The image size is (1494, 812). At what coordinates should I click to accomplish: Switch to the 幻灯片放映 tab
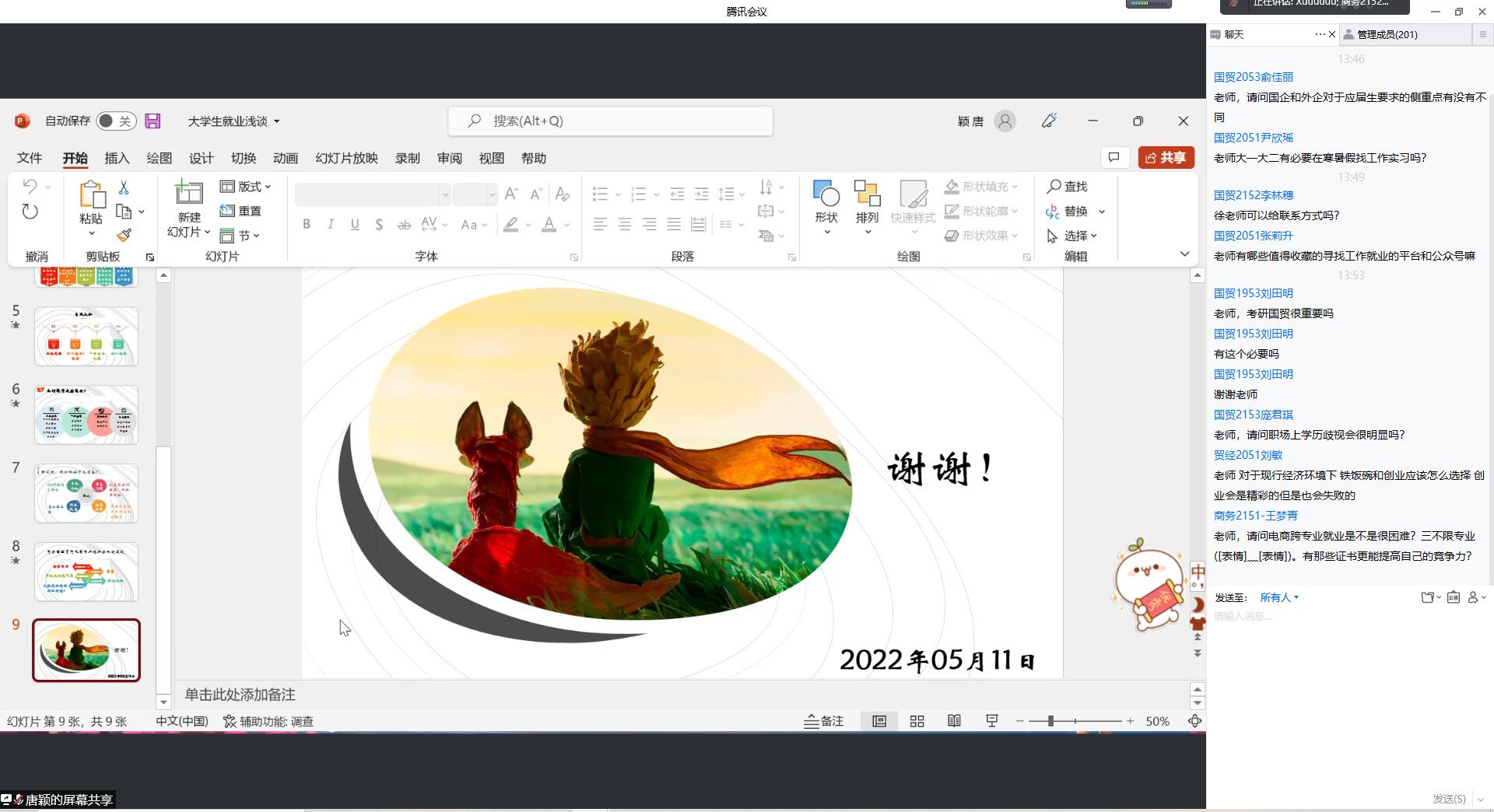click(346, 158)
